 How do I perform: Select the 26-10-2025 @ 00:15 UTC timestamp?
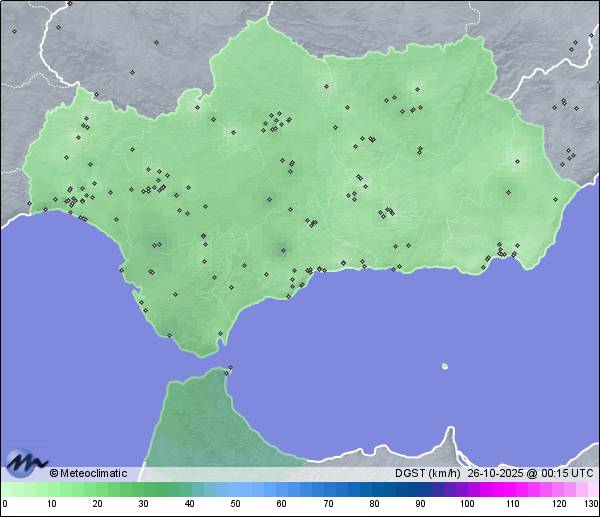pos(529,473)
